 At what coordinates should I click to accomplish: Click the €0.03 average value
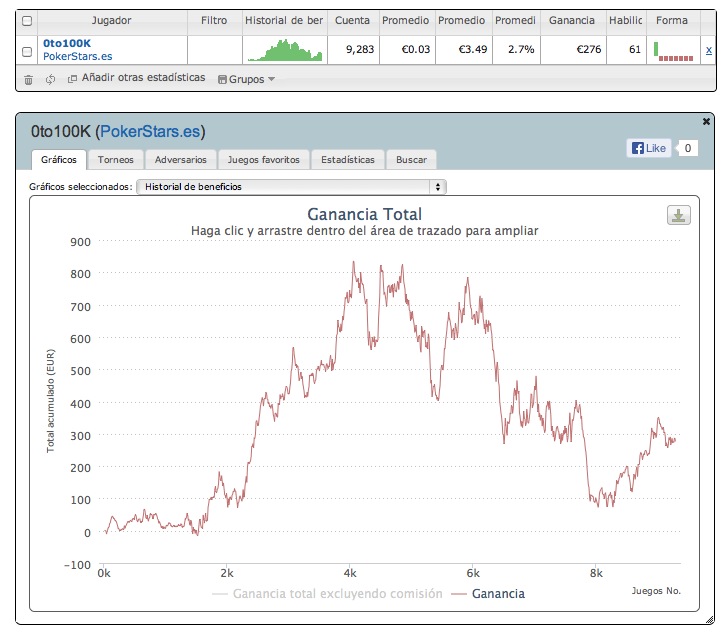[x=416, y=49]
